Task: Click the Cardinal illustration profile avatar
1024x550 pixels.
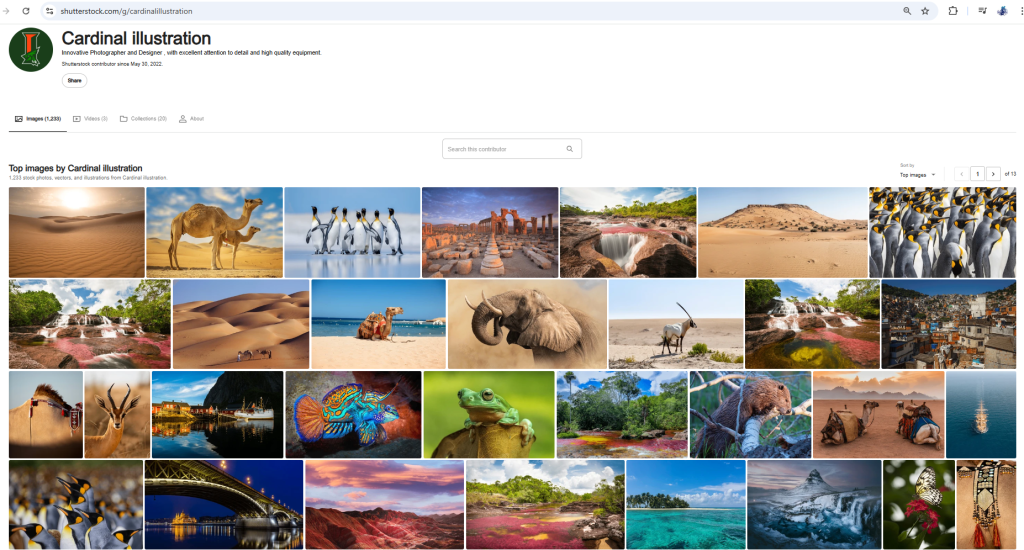Action: point(31,50)
